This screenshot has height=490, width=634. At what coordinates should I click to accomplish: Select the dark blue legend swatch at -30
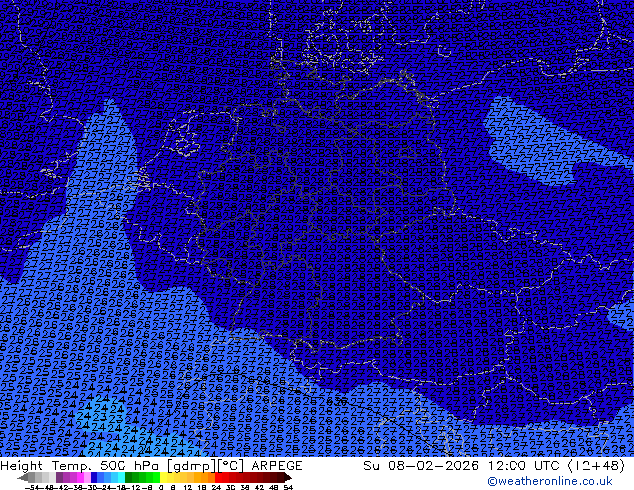click(x=94, y=477)
